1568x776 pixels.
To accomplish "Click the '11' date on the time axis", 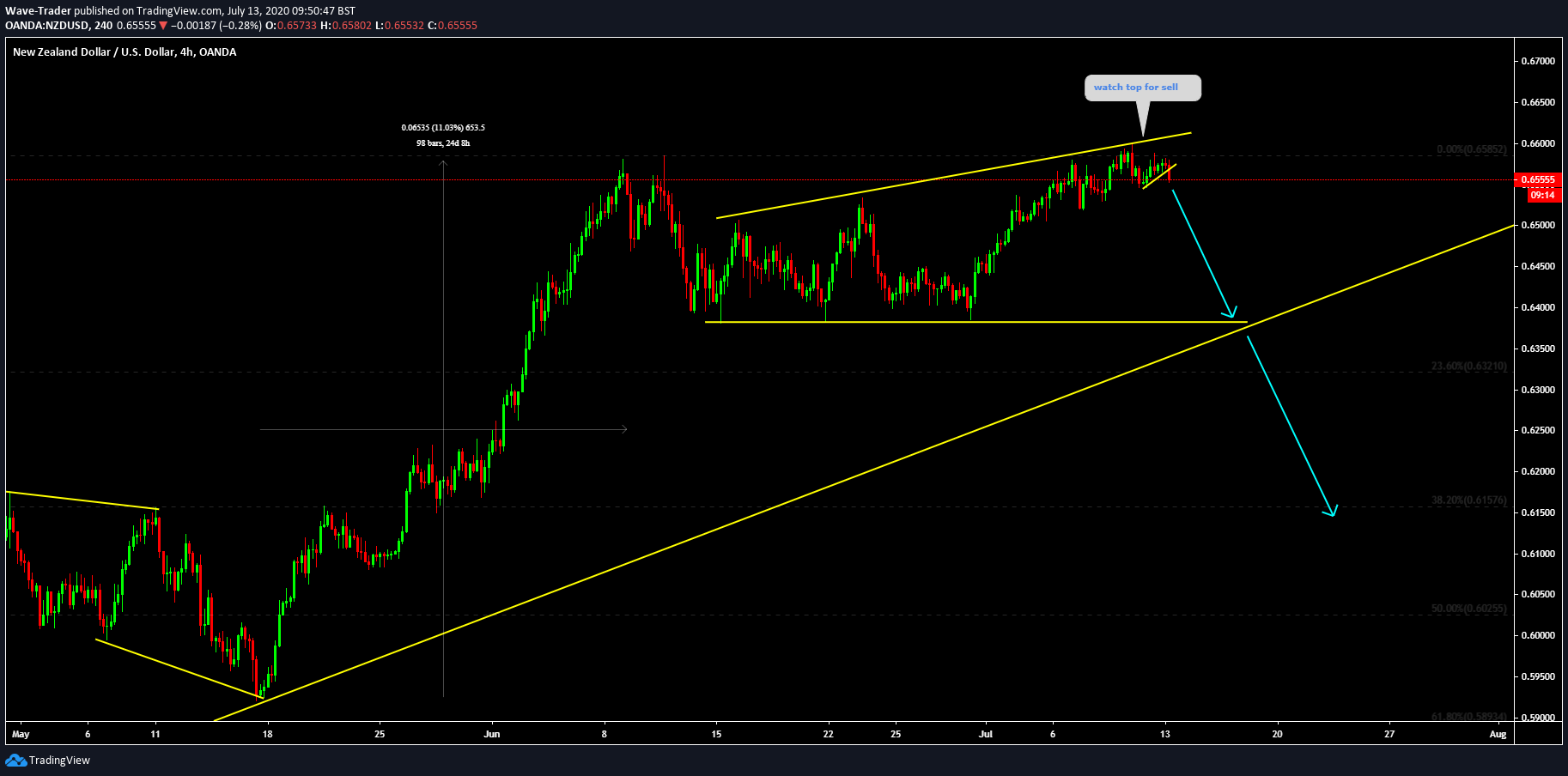I will (155, 734).
